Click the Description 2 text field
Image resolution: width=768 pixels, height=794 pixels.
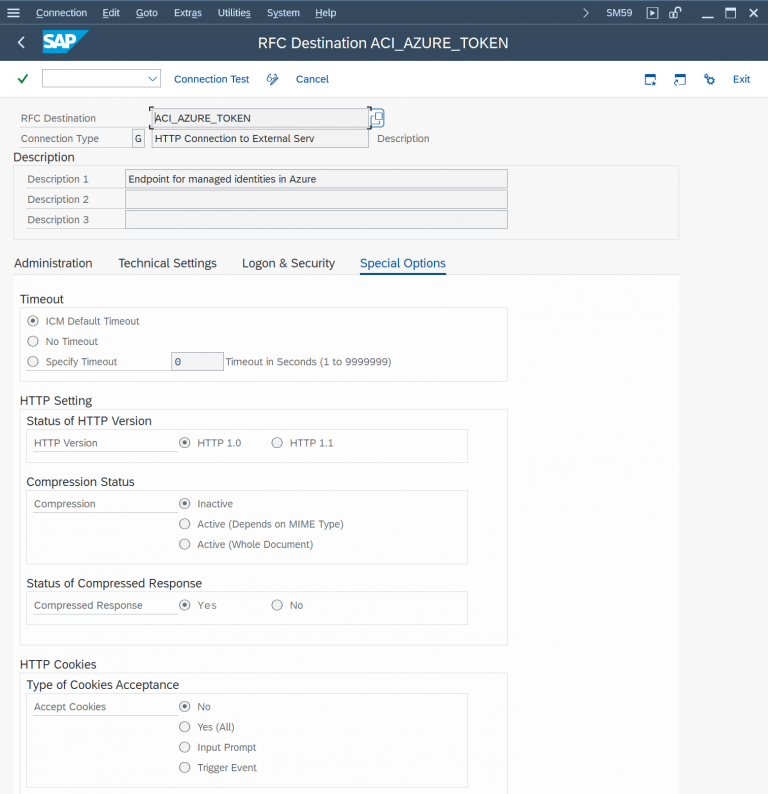pyautogui.click(x=316, y=199)
